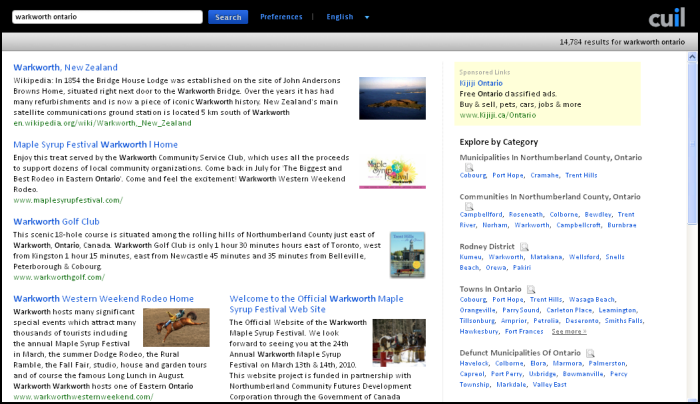
Task: Open preview icon beside Rodney District category
Action: [525, 247]
